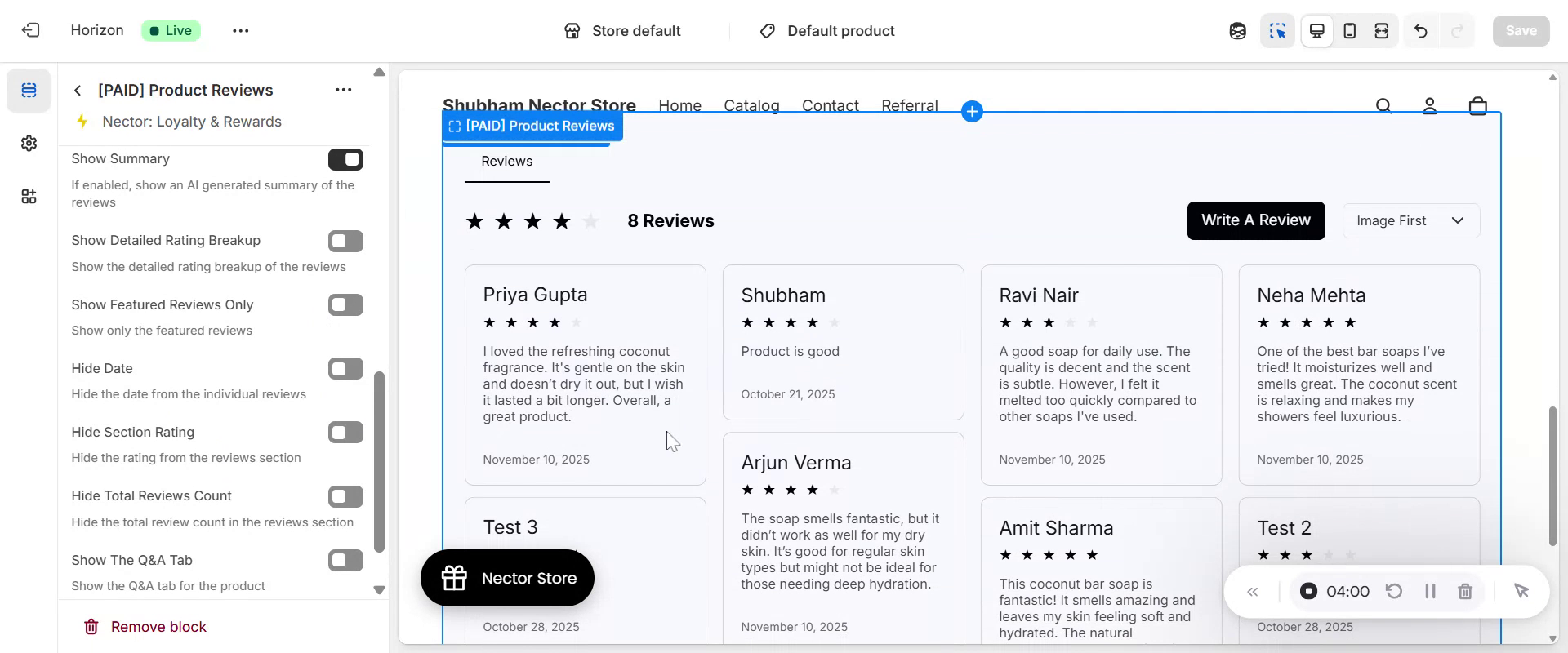Screen dimensions: 1568x653
Task: Disable the Show Summary toggle
Action: pos(345,159)
